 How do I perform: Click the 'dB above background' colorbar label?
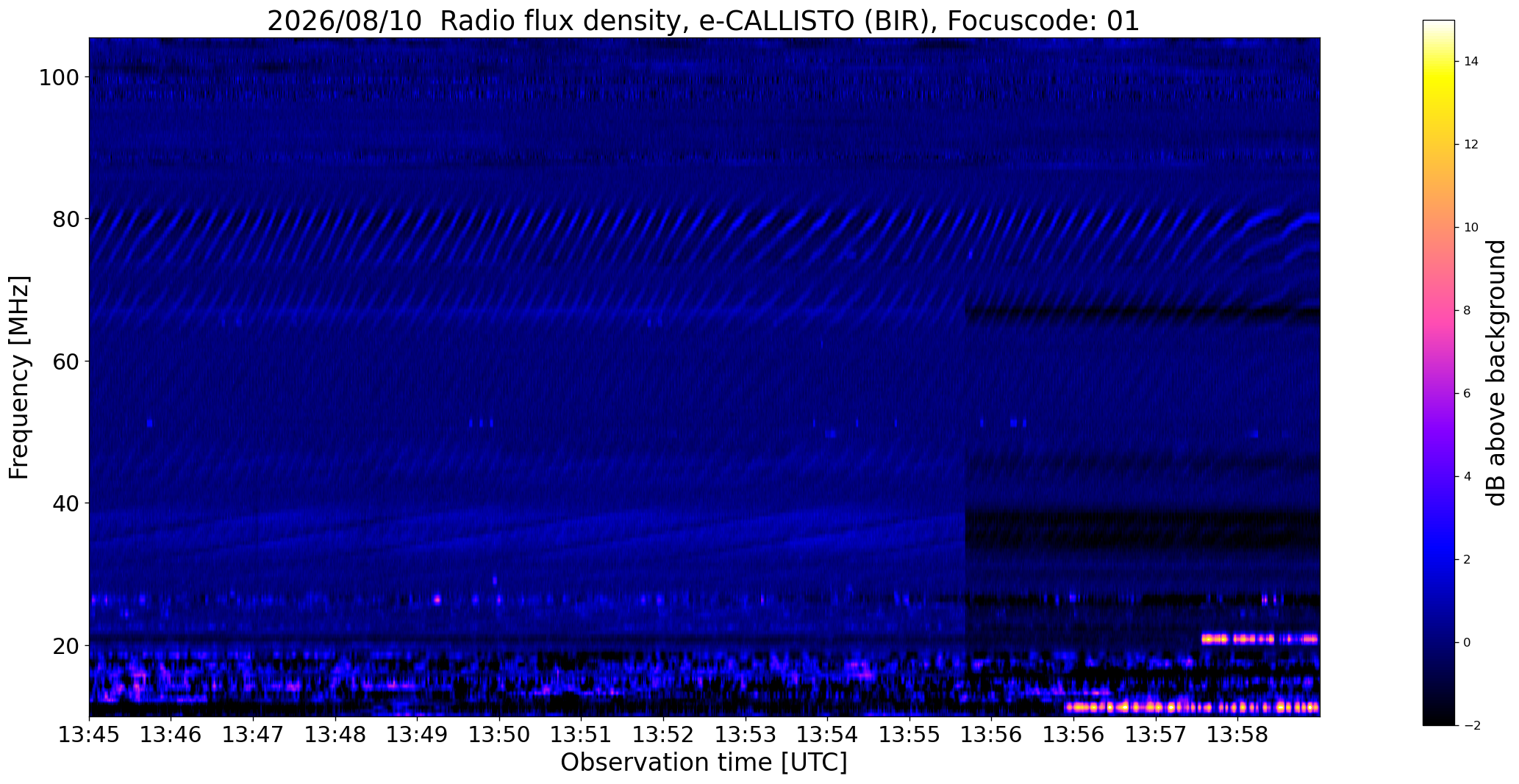[1495, 373]
